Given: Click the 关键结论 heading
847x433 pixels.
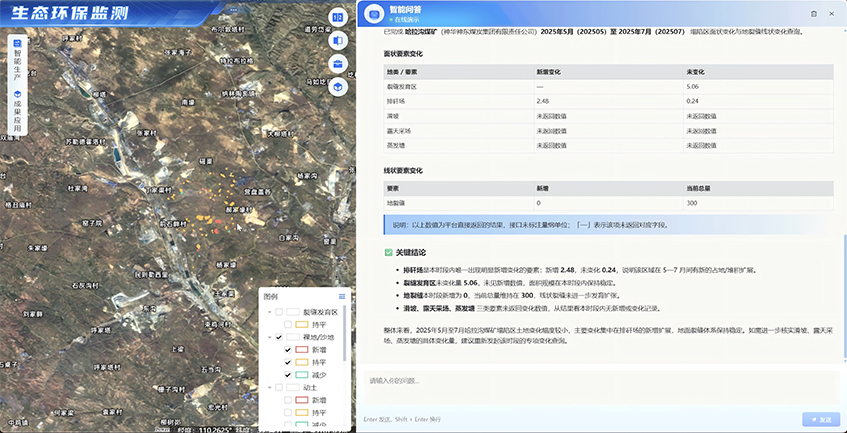Looking at the screenshot, I should point(411,252).
